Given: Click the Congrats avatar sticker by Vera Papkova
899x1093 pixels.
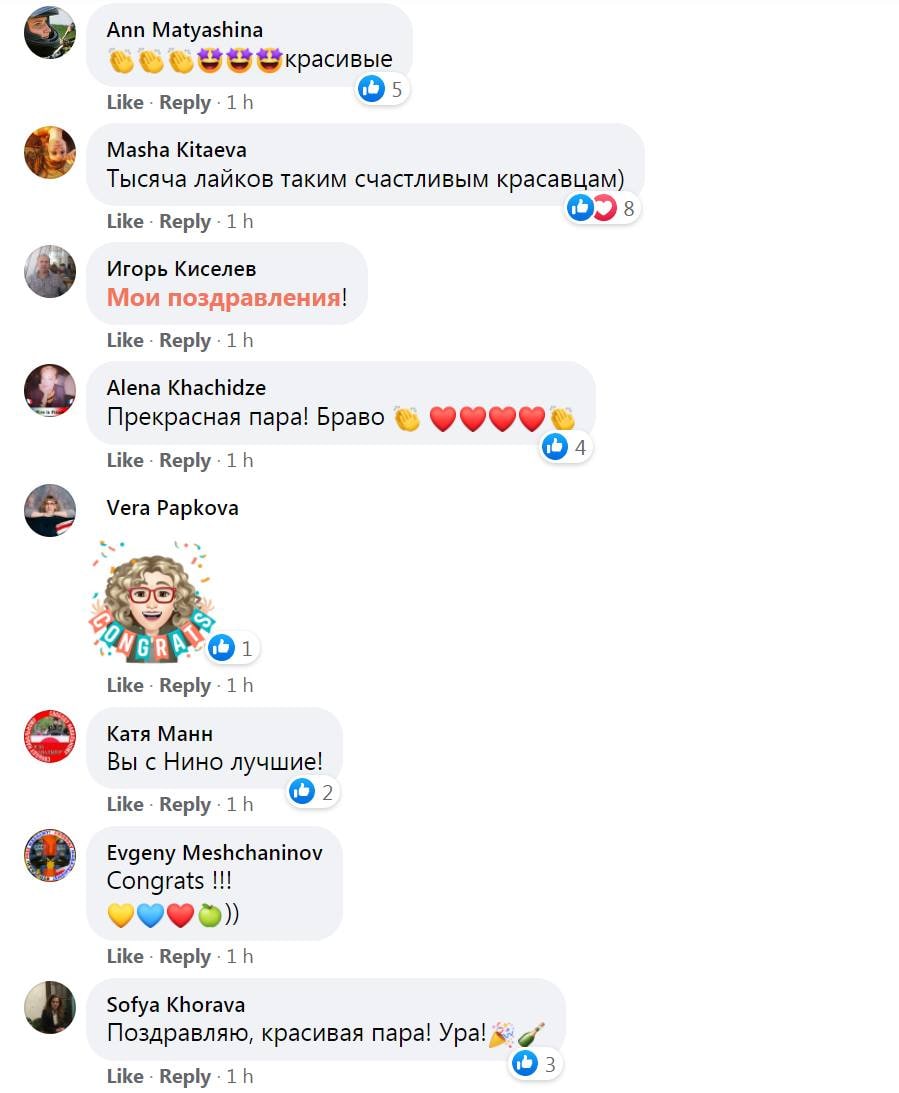Looking at the screenshot, I should click(x=152, y=601).
